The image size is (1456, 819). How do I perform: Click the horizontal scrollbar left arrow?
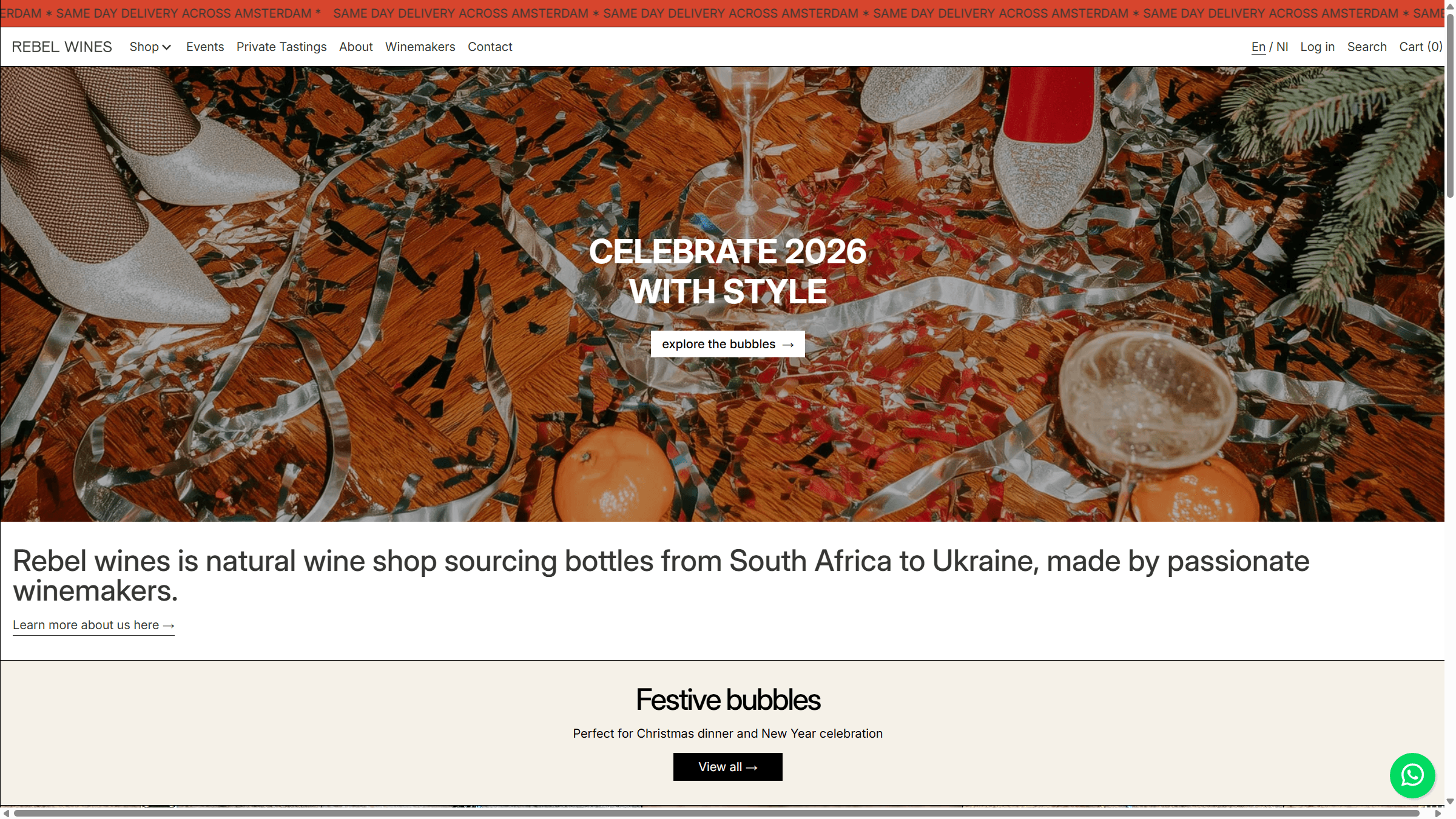[5, 813]
